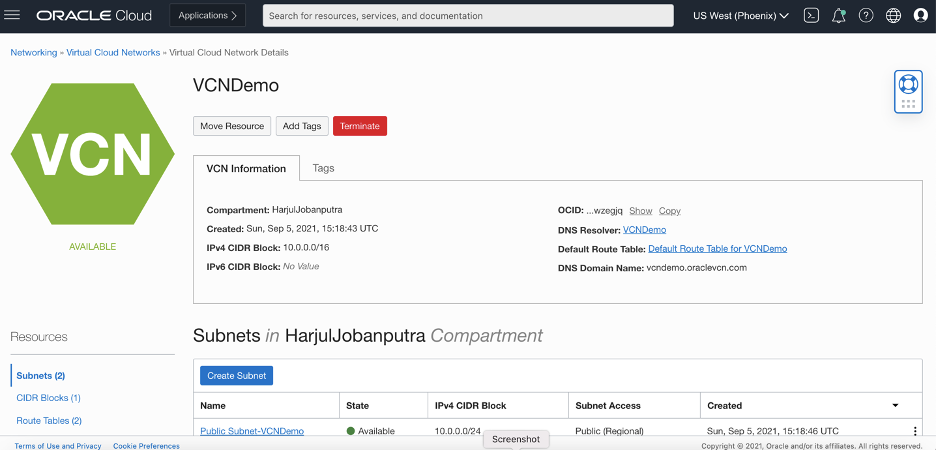Click the 10.0.0.0/24 subnet CIDR cell
The height and width of the screenshot is (450, 936).
pyautogui.click(x=457, y=431)
